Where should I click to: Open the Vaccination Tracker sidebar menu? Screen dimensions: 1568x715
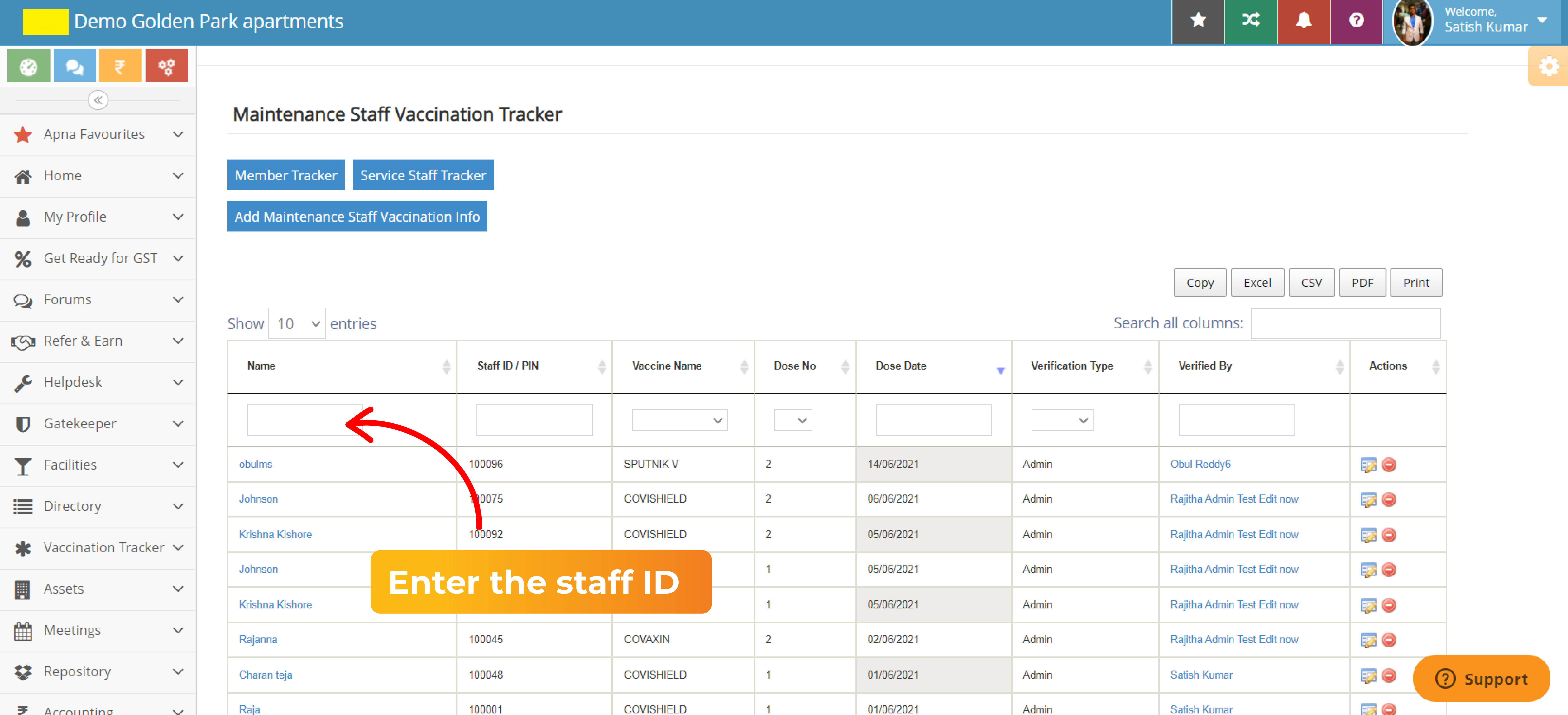(98, 548)
